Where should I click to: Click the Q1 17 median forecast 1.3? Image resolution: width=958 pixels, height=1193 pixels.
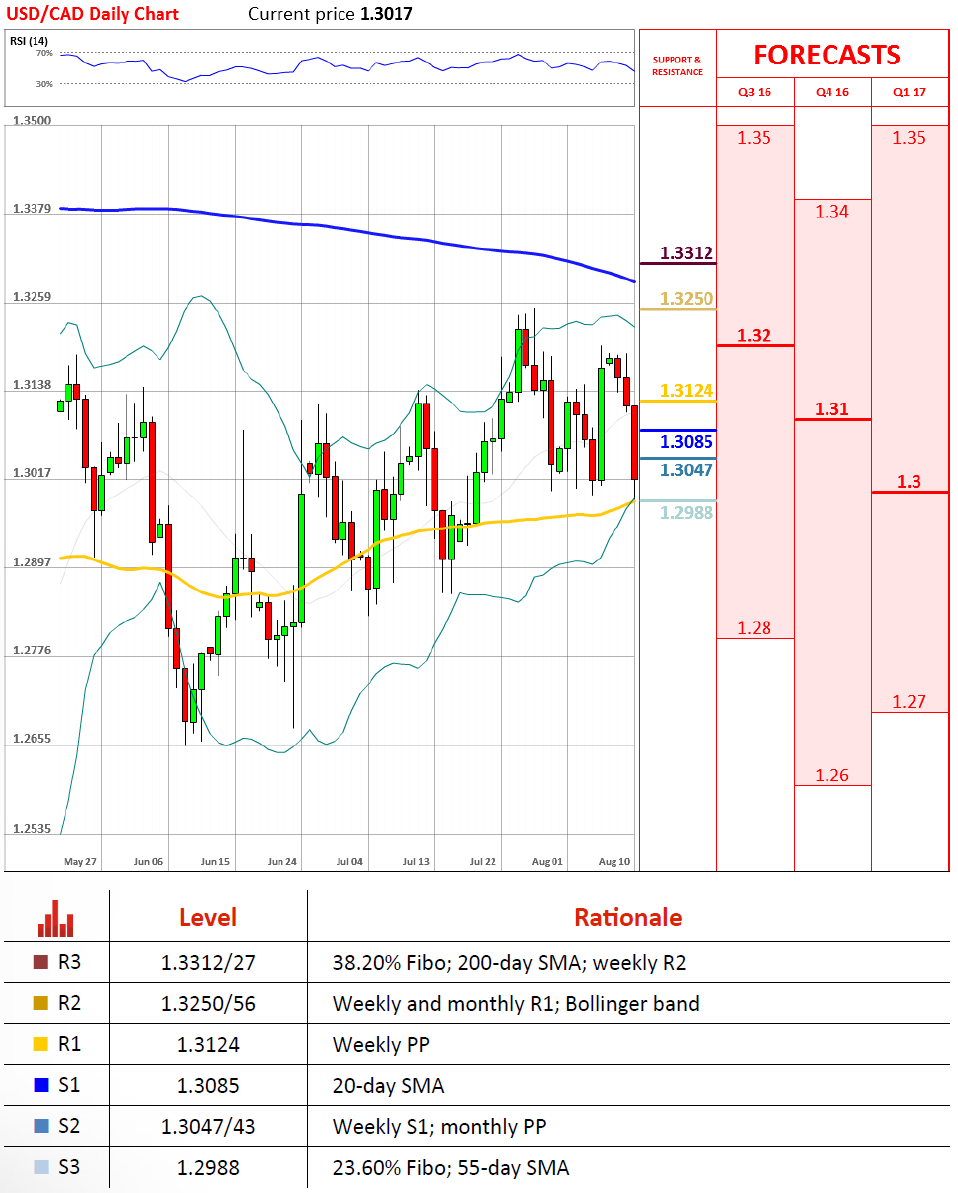(909, 482)
